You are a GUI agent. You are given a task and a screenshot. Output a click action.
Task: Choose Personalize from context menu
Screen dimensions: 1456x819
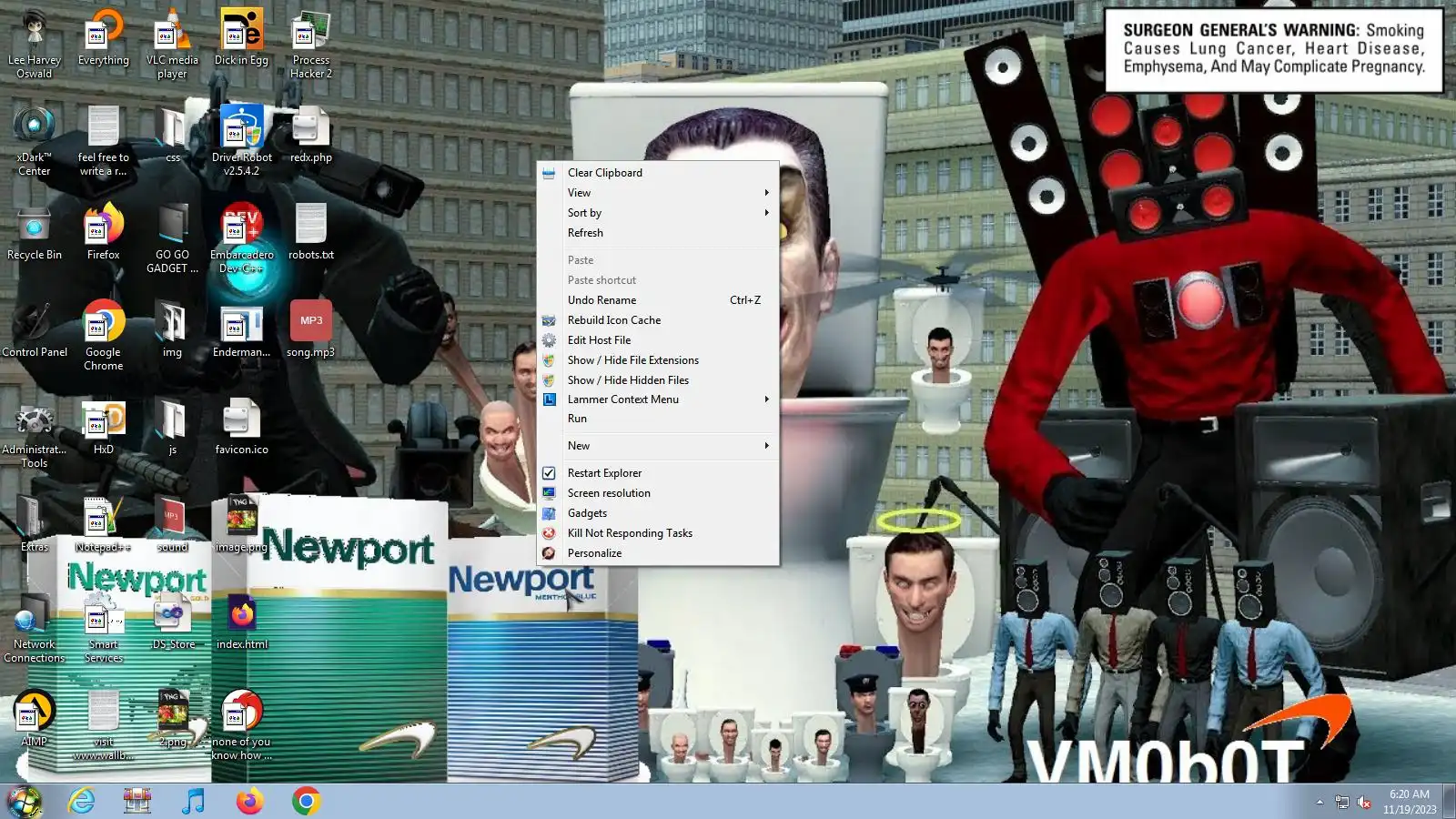pyautogui.click(x=658, y=553)
